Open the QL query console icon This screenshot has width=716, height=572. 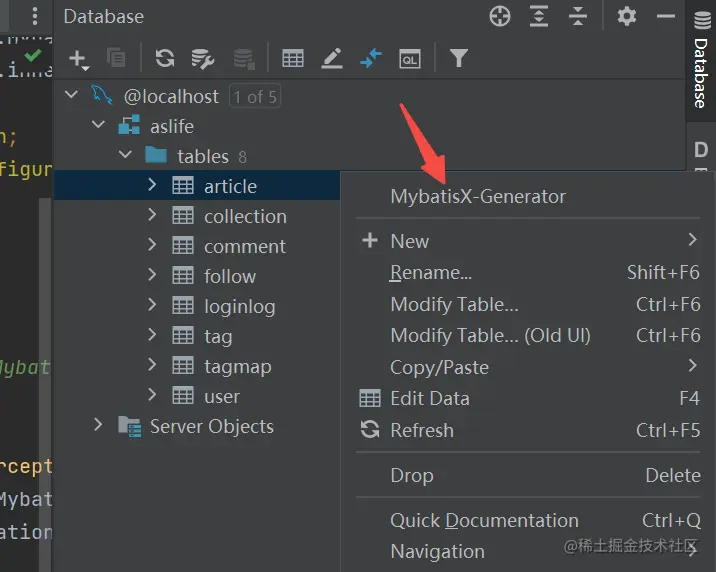point(410,59)
